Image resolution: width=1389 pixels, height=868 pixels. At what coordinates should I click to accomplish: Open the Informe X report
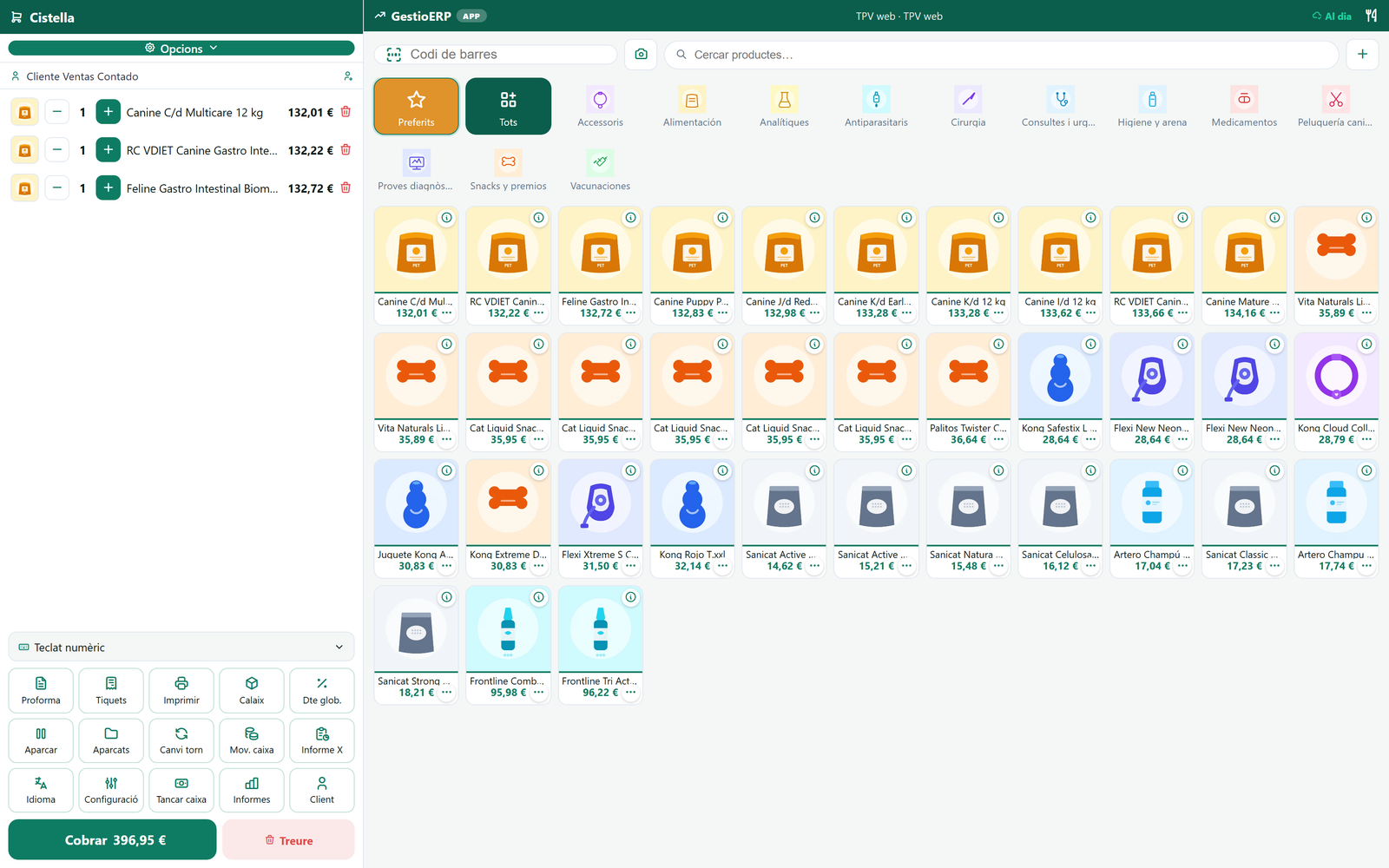click(322, 740)
